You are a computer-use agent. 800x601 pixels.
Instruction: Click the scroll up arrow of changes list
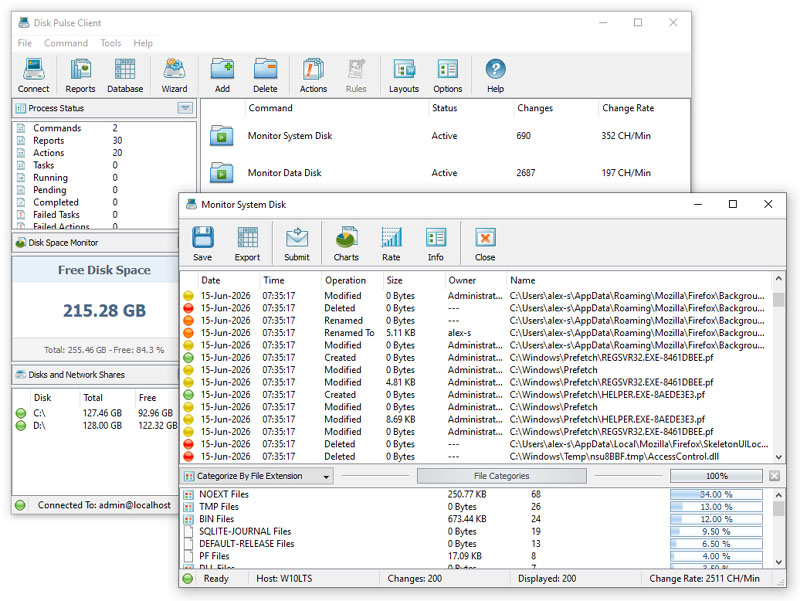[x=779, y=279]
